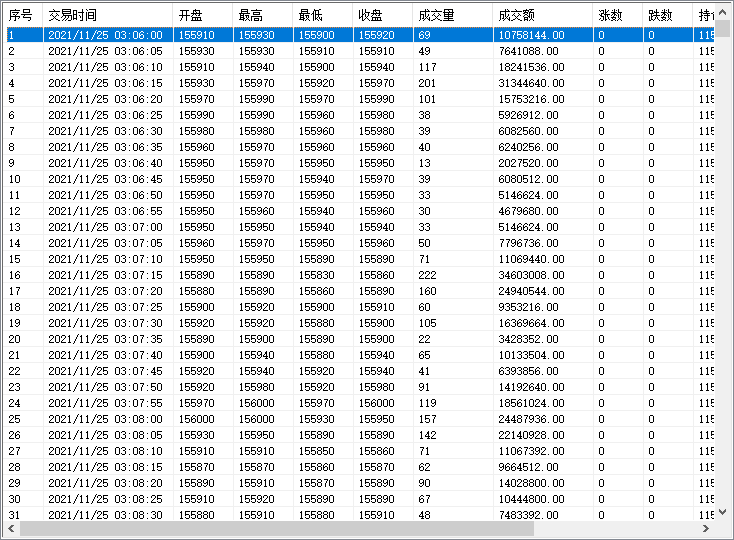The image size is (734, 540).
Task: Click the 最低 column header
Action: click(x=323, y=15)
